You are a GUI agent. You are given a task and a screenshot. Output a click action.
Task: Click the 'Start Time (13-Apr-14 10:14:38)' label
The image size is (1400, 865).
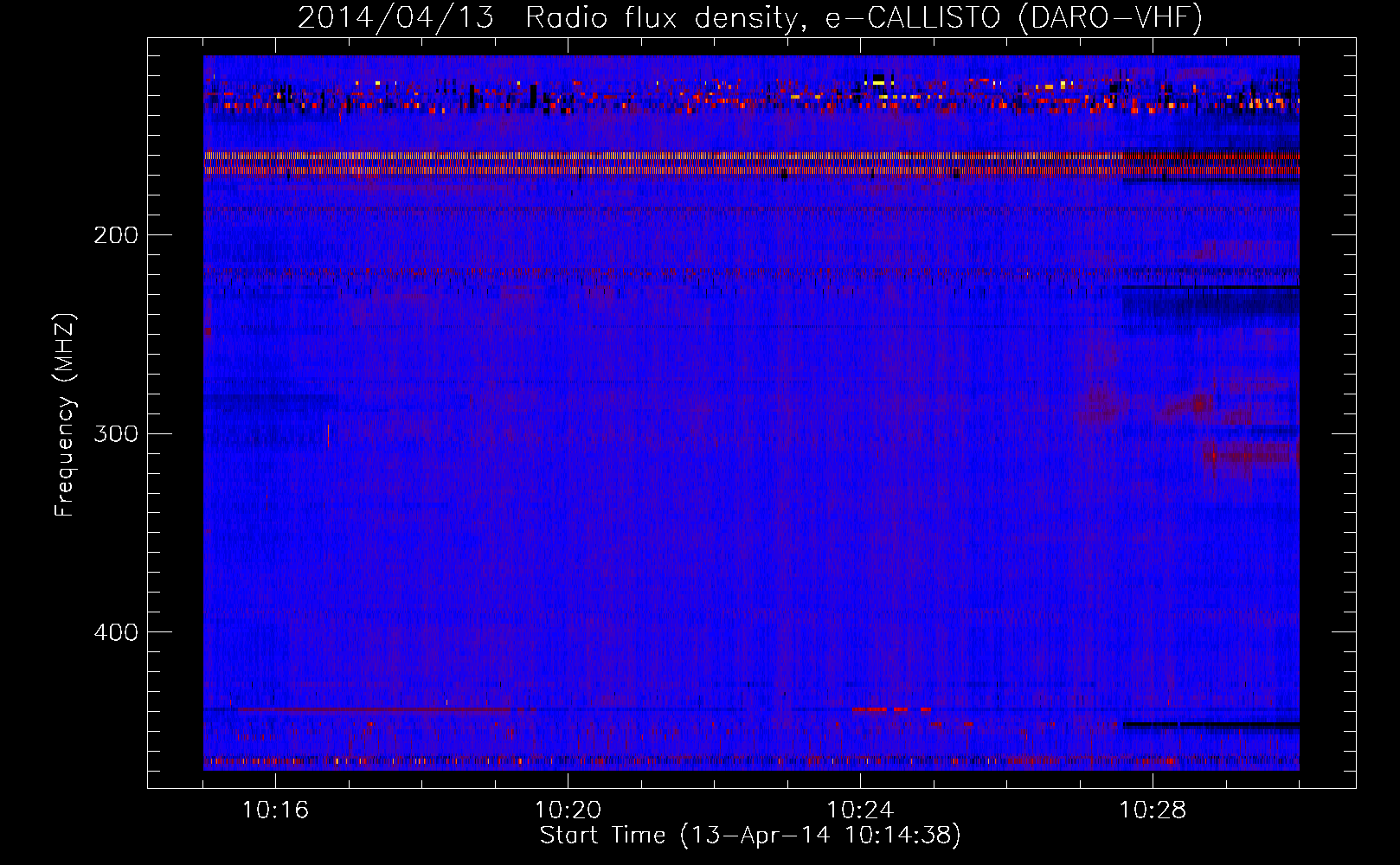coord(750,836)
